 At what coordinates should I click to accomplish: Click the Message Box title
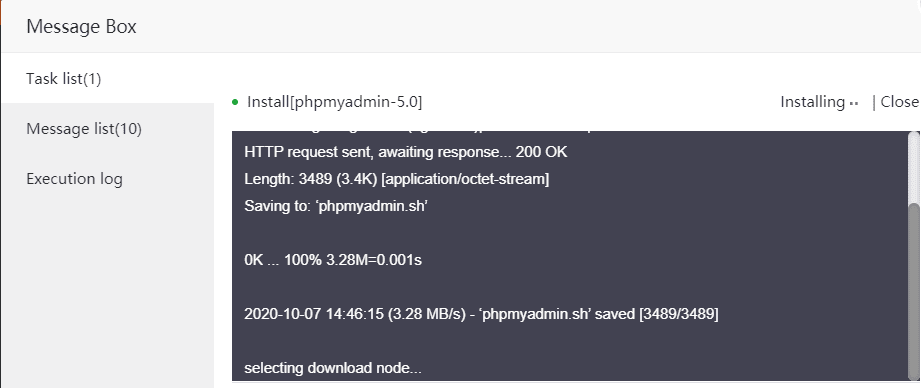point(81,26)
